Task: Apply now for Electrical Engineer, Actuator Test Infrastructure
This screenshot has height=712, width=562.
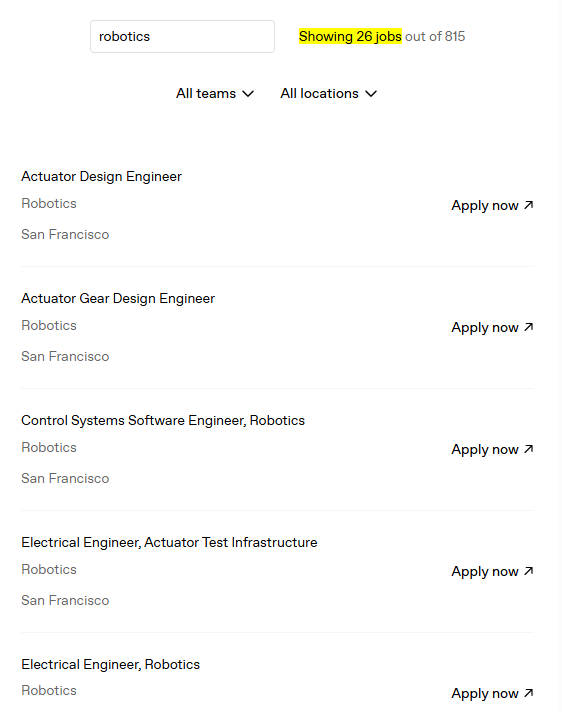Action: coord(492,571)
